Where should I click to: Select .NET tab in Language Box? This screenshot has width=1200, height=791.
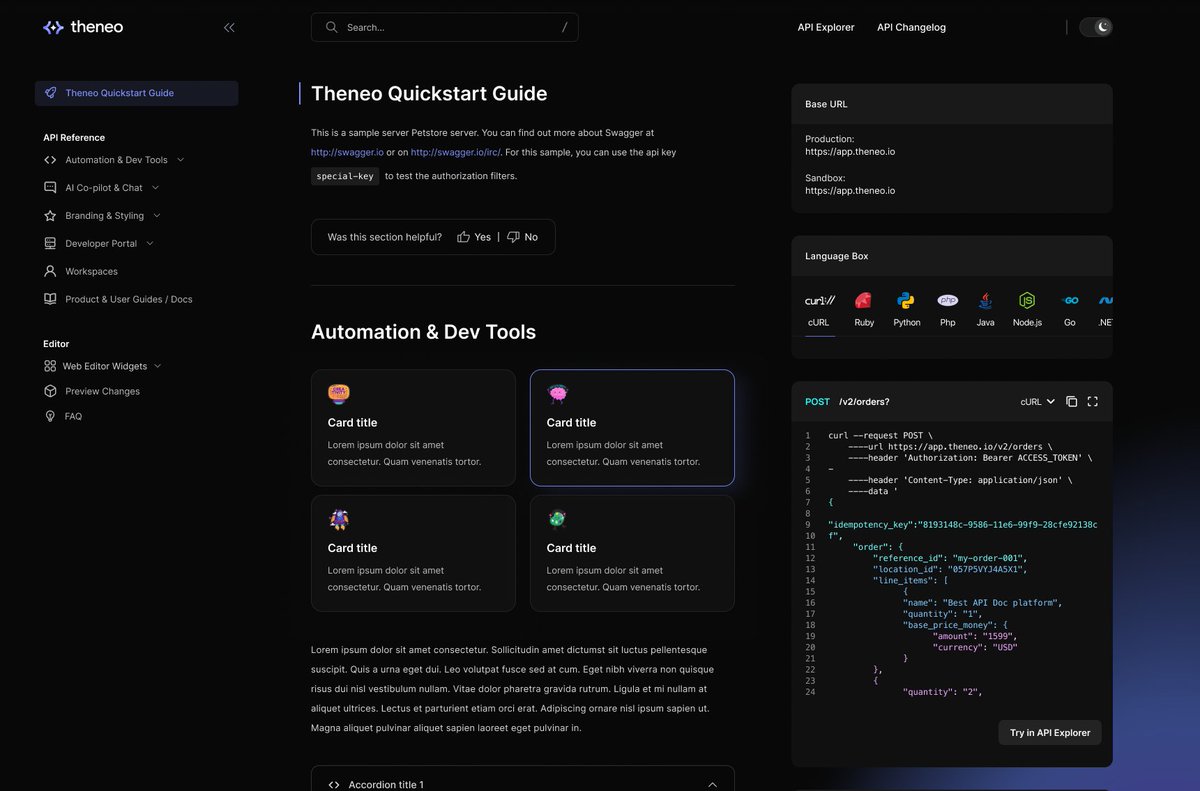[1105, 310]
